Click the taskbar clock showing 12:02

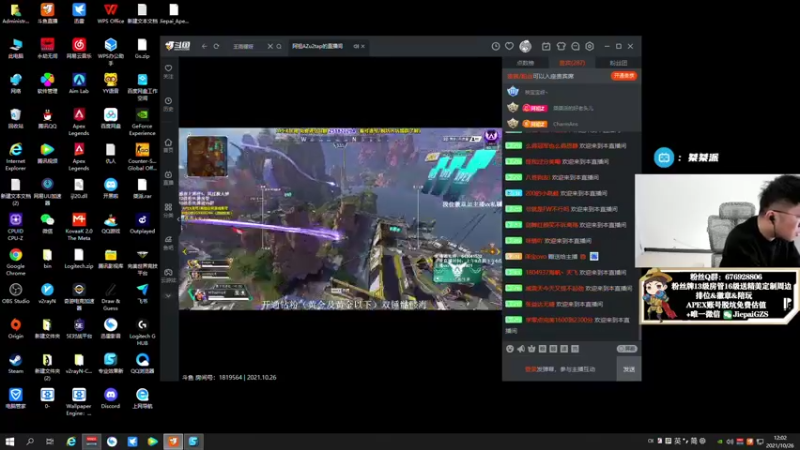coord(780,441)
